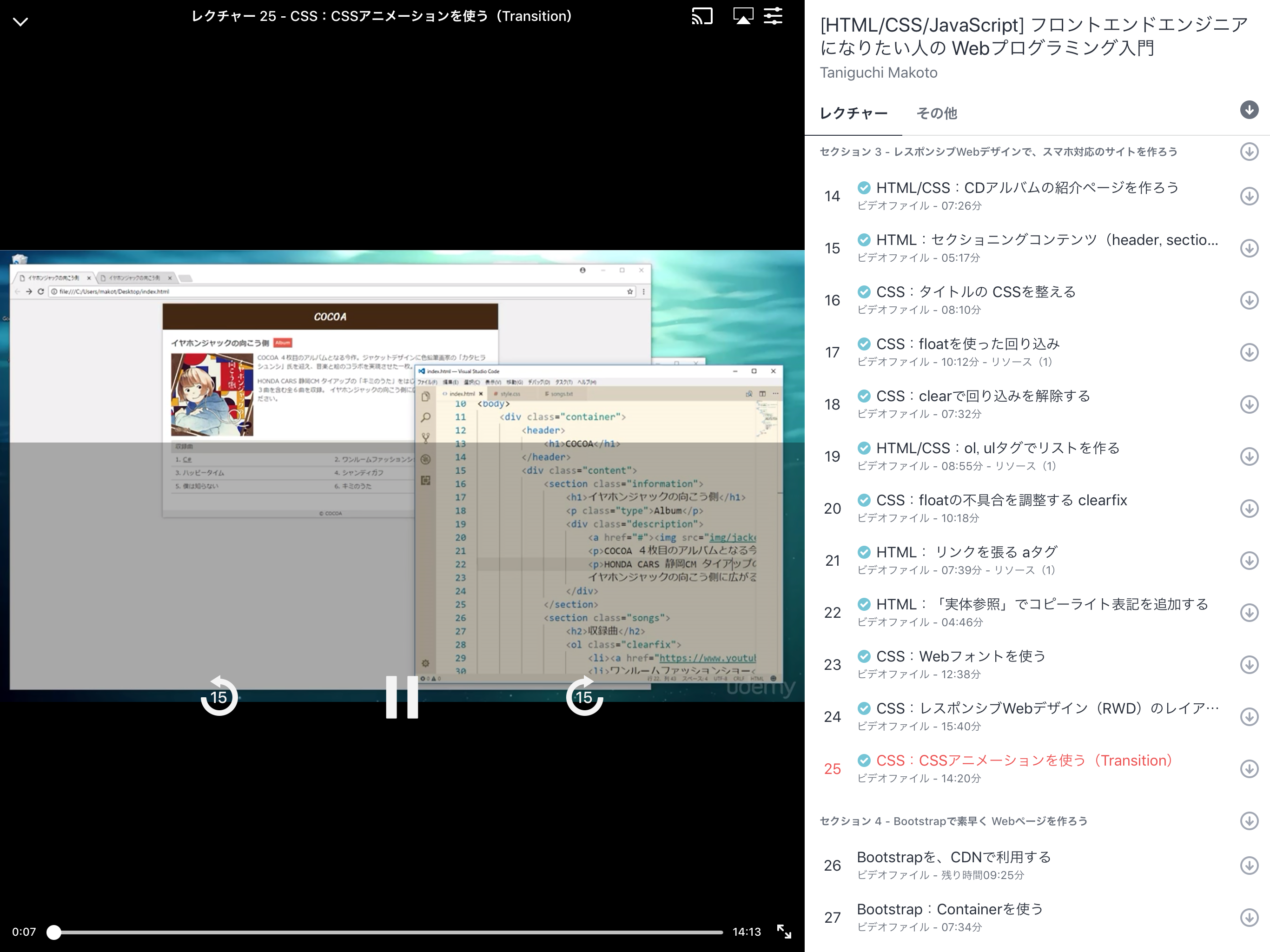
Task: Download lecture 18 clearで回り込みを解除
Action: (1249, 404)
